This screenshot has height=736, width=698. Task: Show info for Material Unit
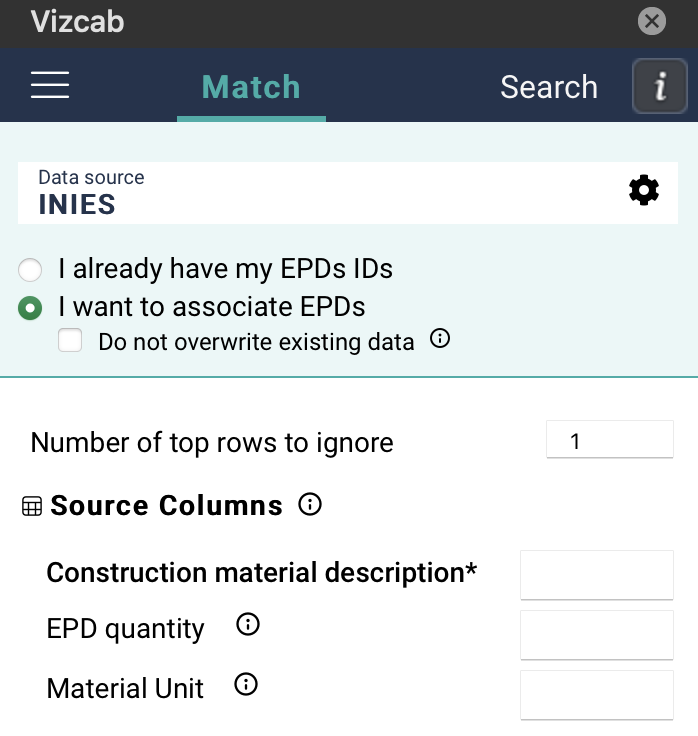tap(245, 685)
